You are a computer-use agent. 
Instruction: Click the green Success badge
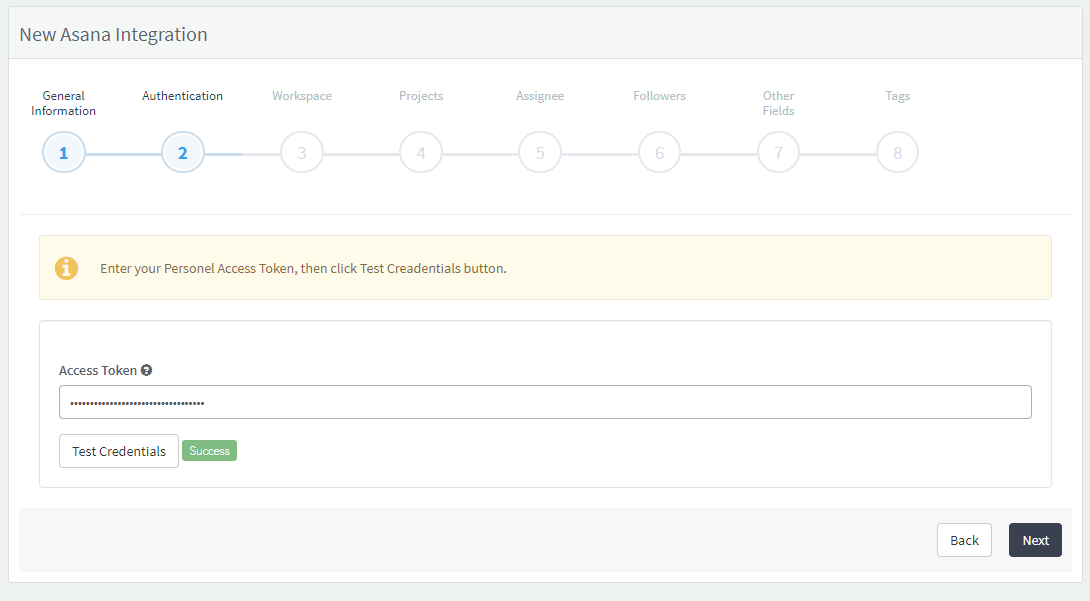click(x=209, y=451)
